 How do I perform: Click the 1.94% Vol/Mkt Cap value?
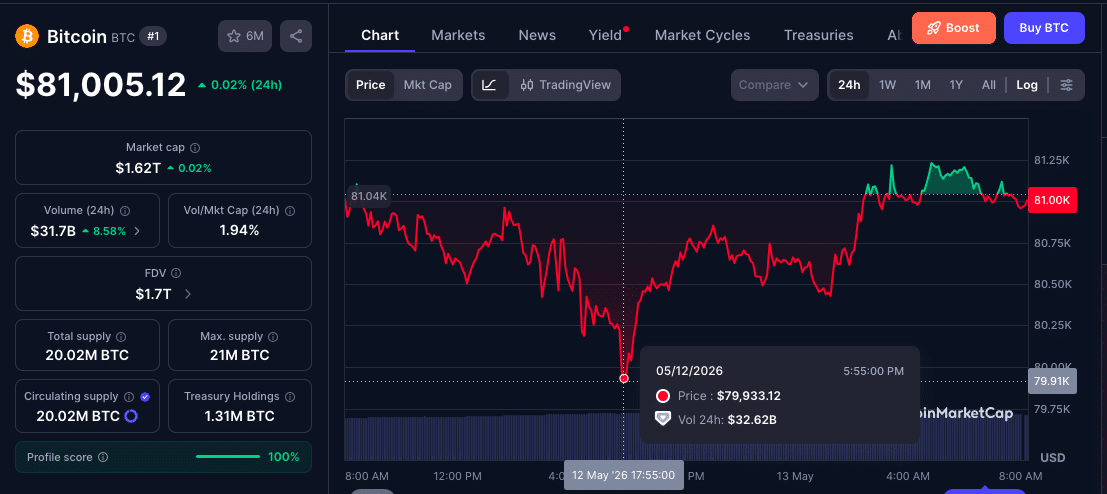239,230
